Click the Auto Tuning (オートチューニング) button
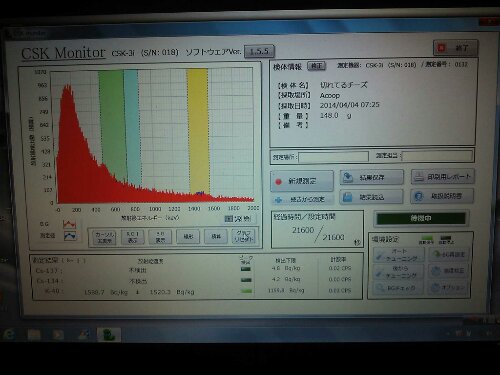Screen dimensions: 500x375 [399, 255]
